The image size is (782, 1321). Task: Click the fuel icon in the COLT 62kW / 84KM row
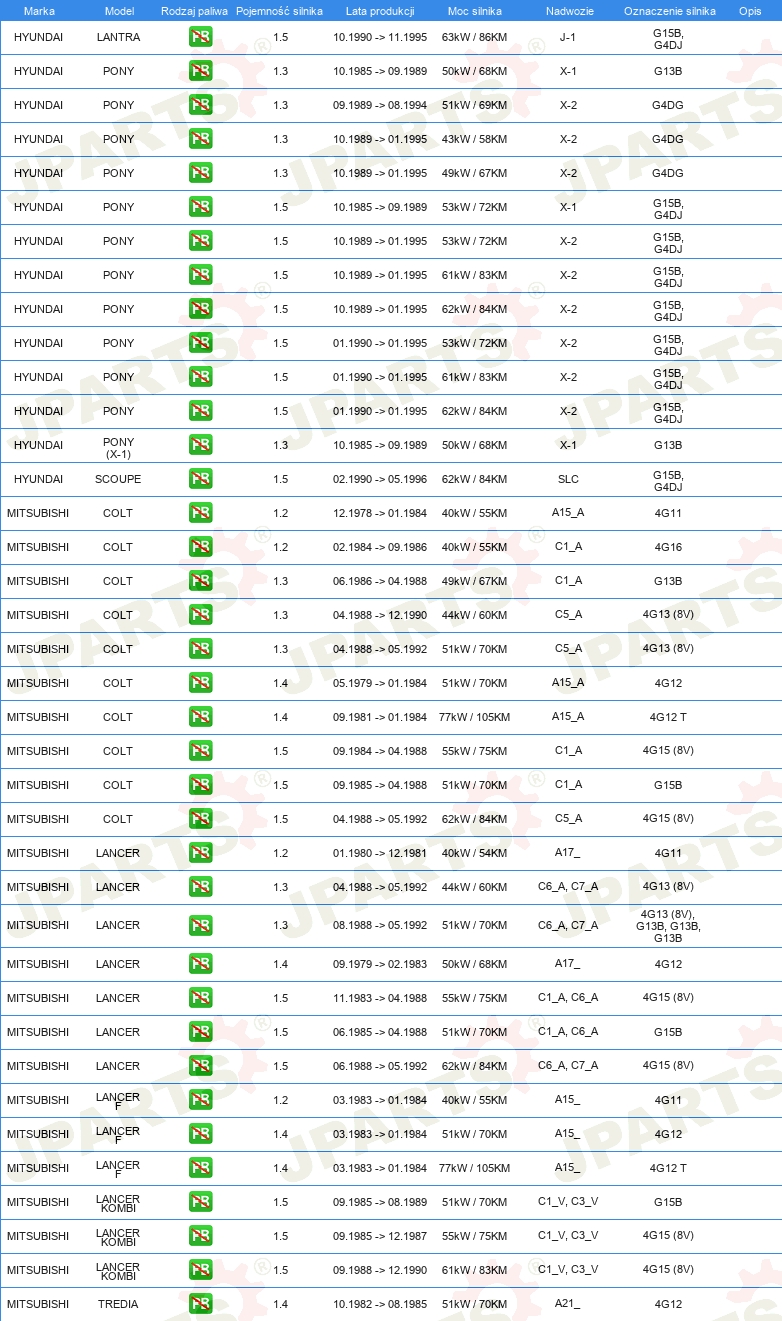pyautogui.click(x=201, y=819)
